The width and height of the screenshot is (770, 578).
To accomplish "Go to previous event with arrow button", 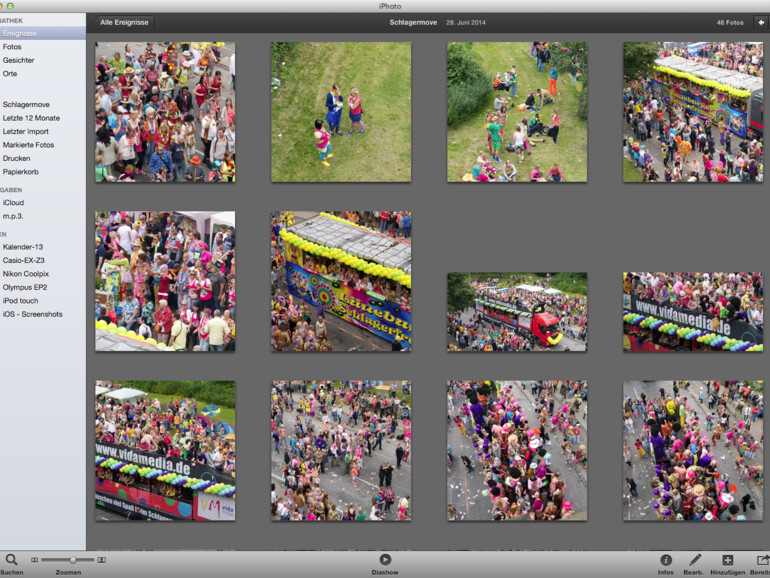I will (761, 23).
